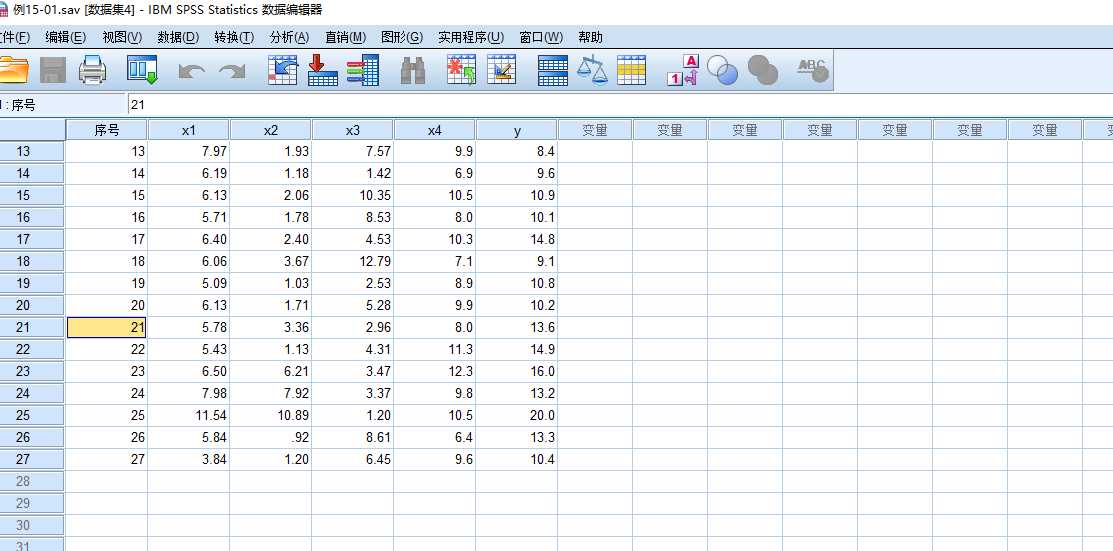The width and height of the screenshot is (1113, 551).
Task: Click the highlighted cell 21 in 序号 column
Action: 106,327
